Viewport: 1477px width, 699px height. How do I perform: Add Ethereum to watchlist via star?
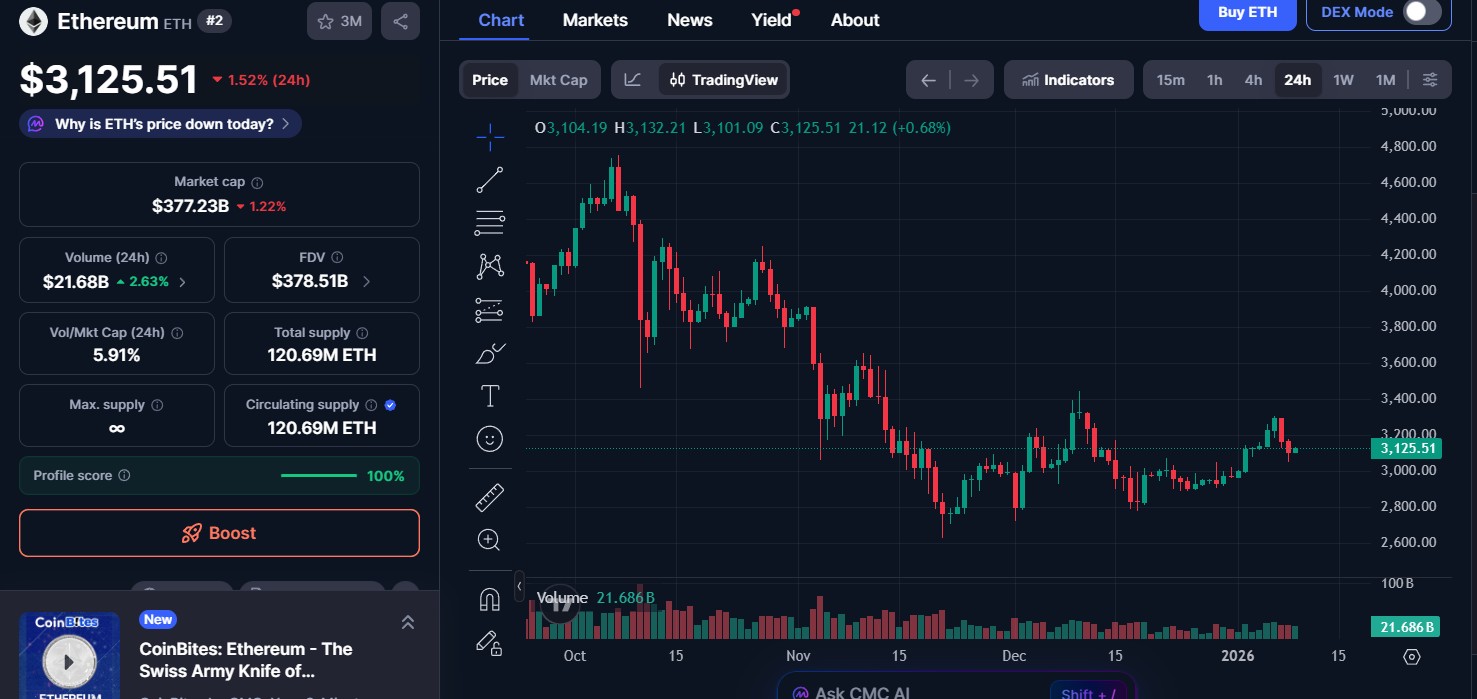(x=325, y=20)
